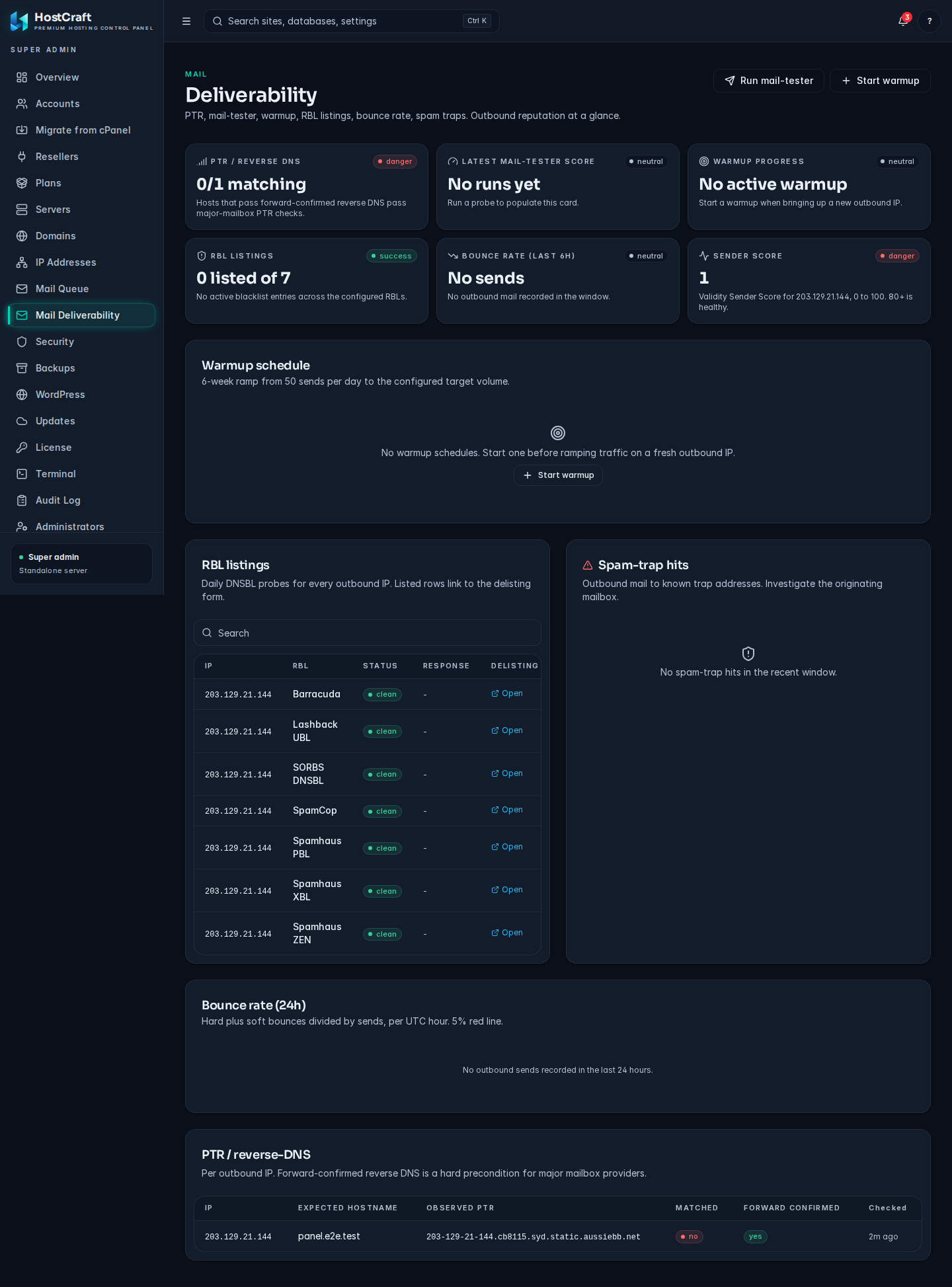Click the Terminal icon in sidebar
Viewport: 952px width, 1287px height.
(22, 474)
